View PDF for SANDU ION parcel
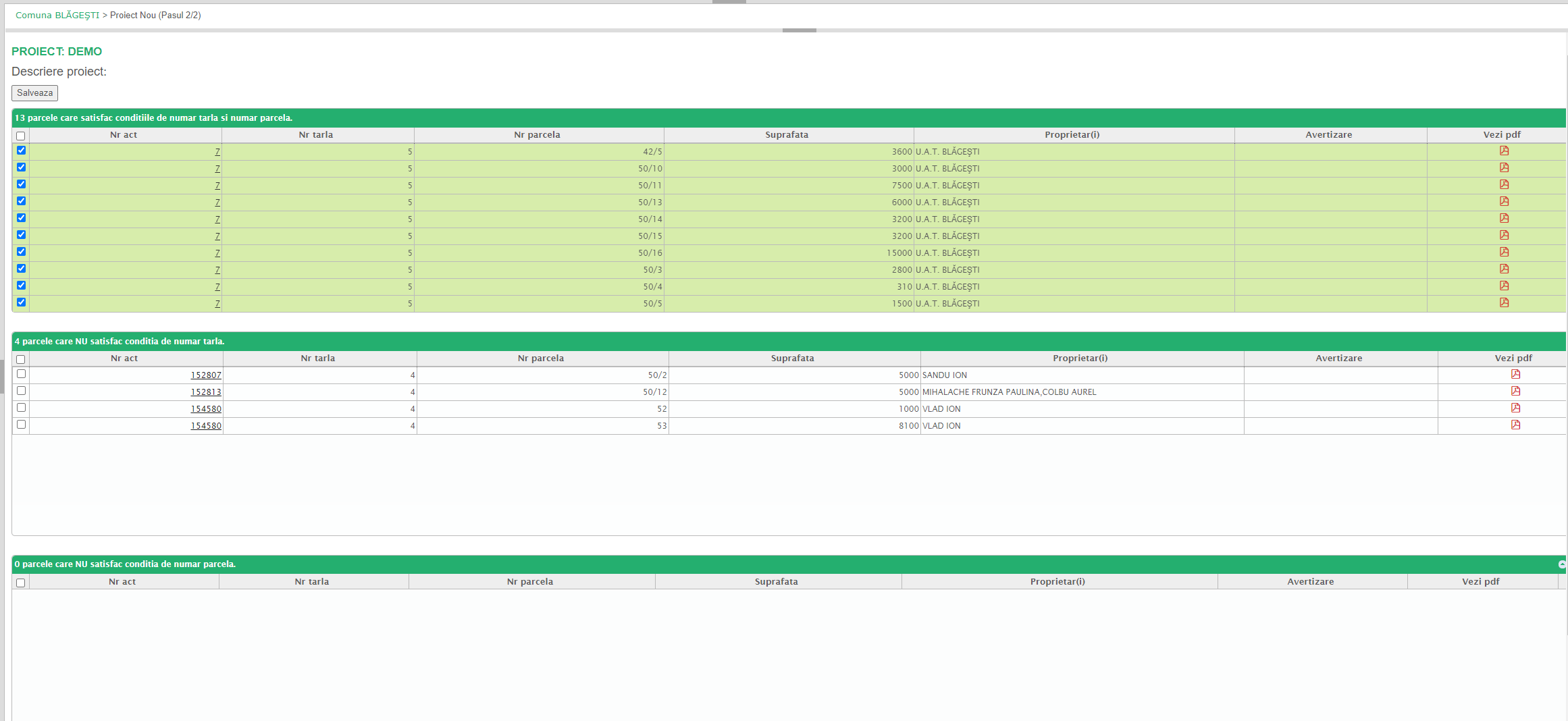Viewport: 1568px width, 721px height. [x=1515, y=375]
